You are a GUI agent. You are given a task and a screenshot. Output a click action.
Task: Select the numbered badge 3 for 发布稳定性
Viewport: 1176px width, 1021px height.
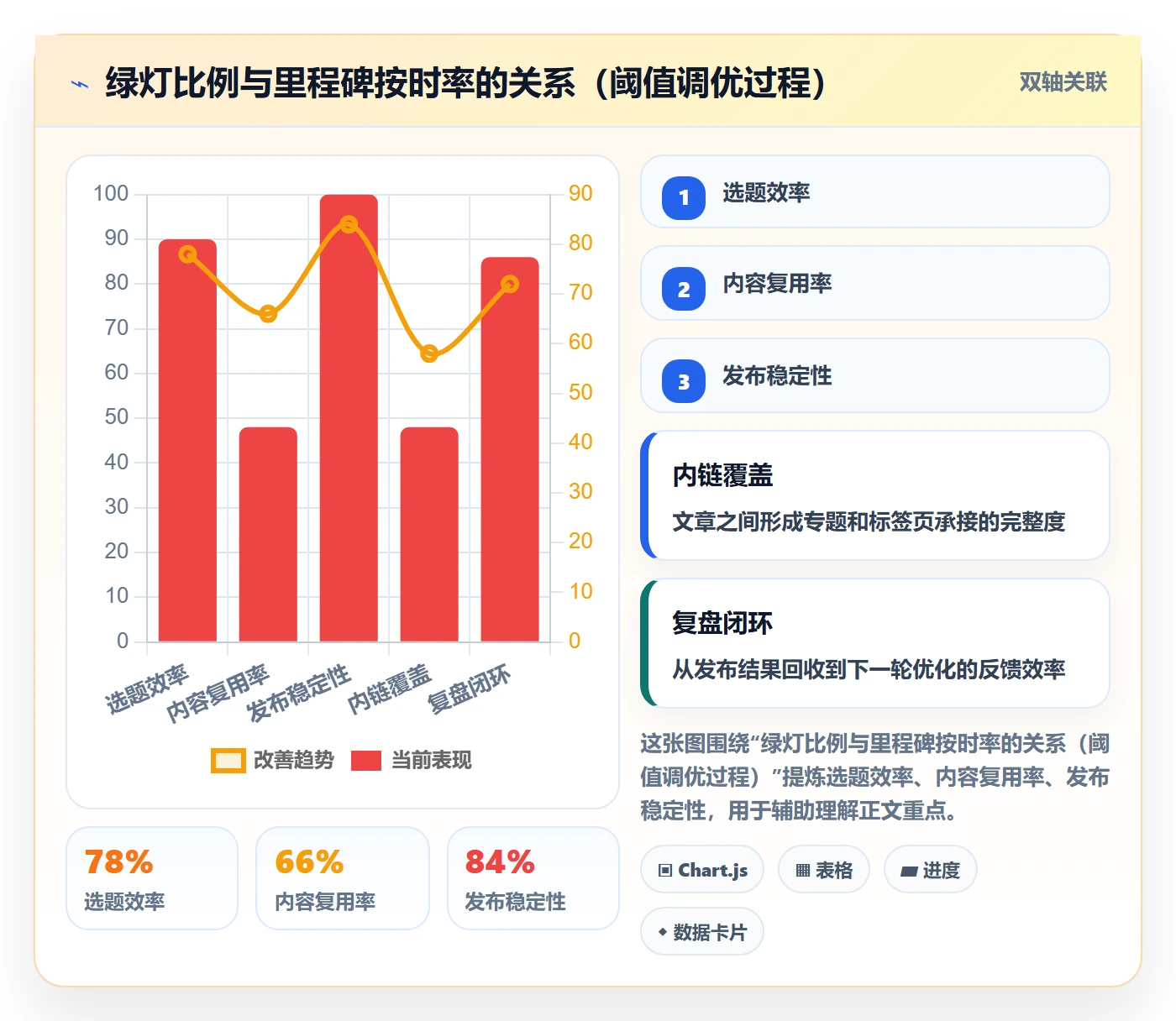(x=683, y=381)
